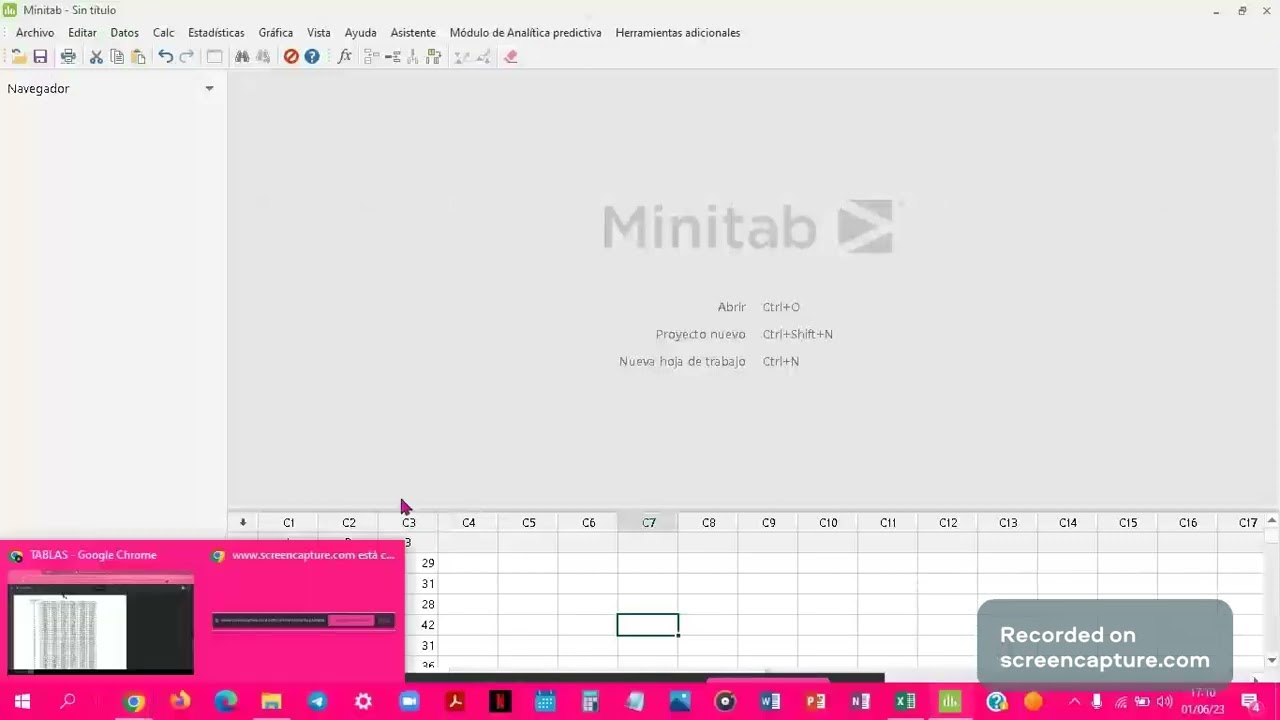Click the Netflix taskbar icon
Image resolution: width=1280 pixels, height=720 pixels.
(500, 701)
